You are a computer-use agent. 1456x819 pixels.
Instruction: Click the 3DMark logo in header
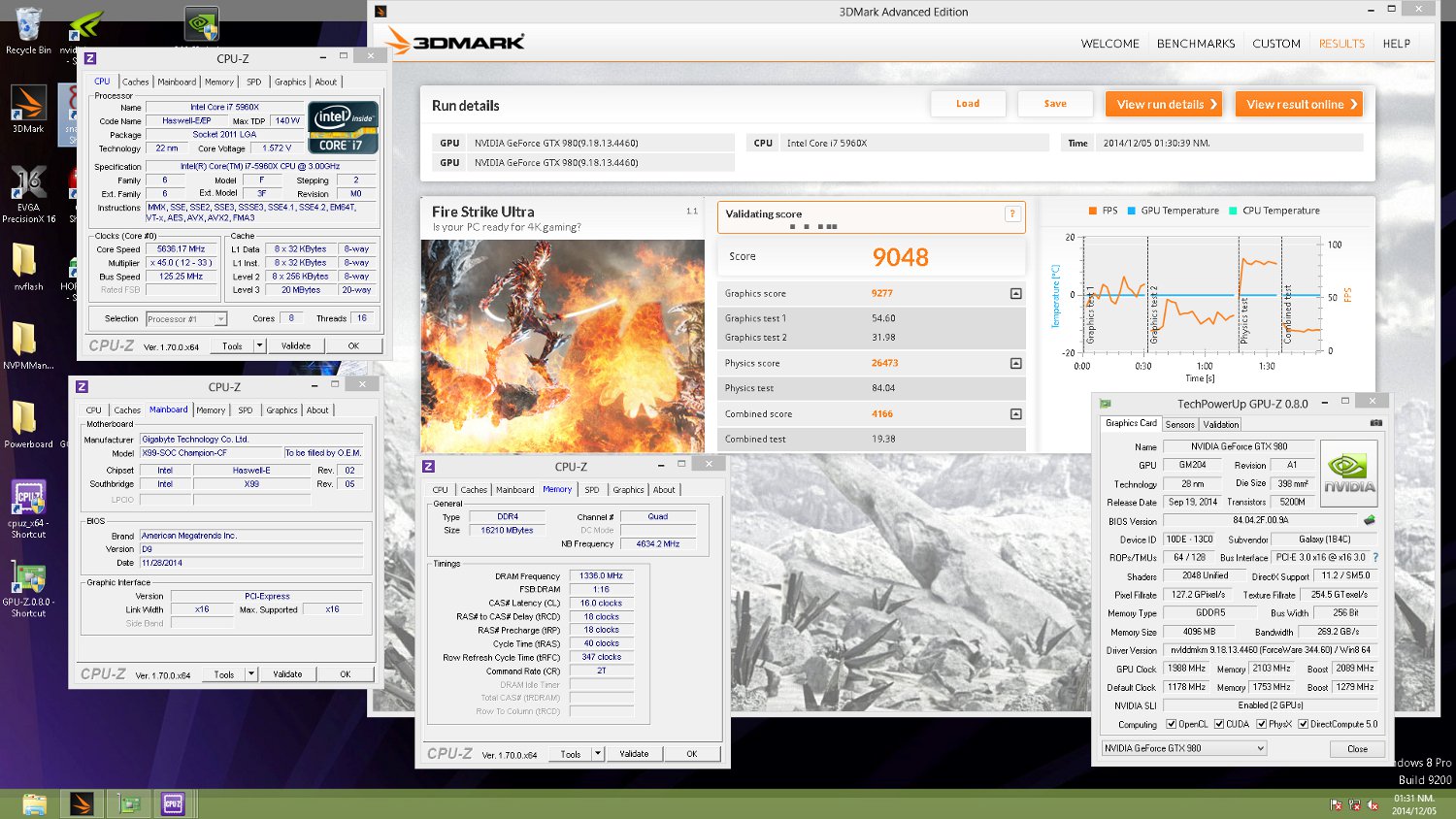pos(454,42)
